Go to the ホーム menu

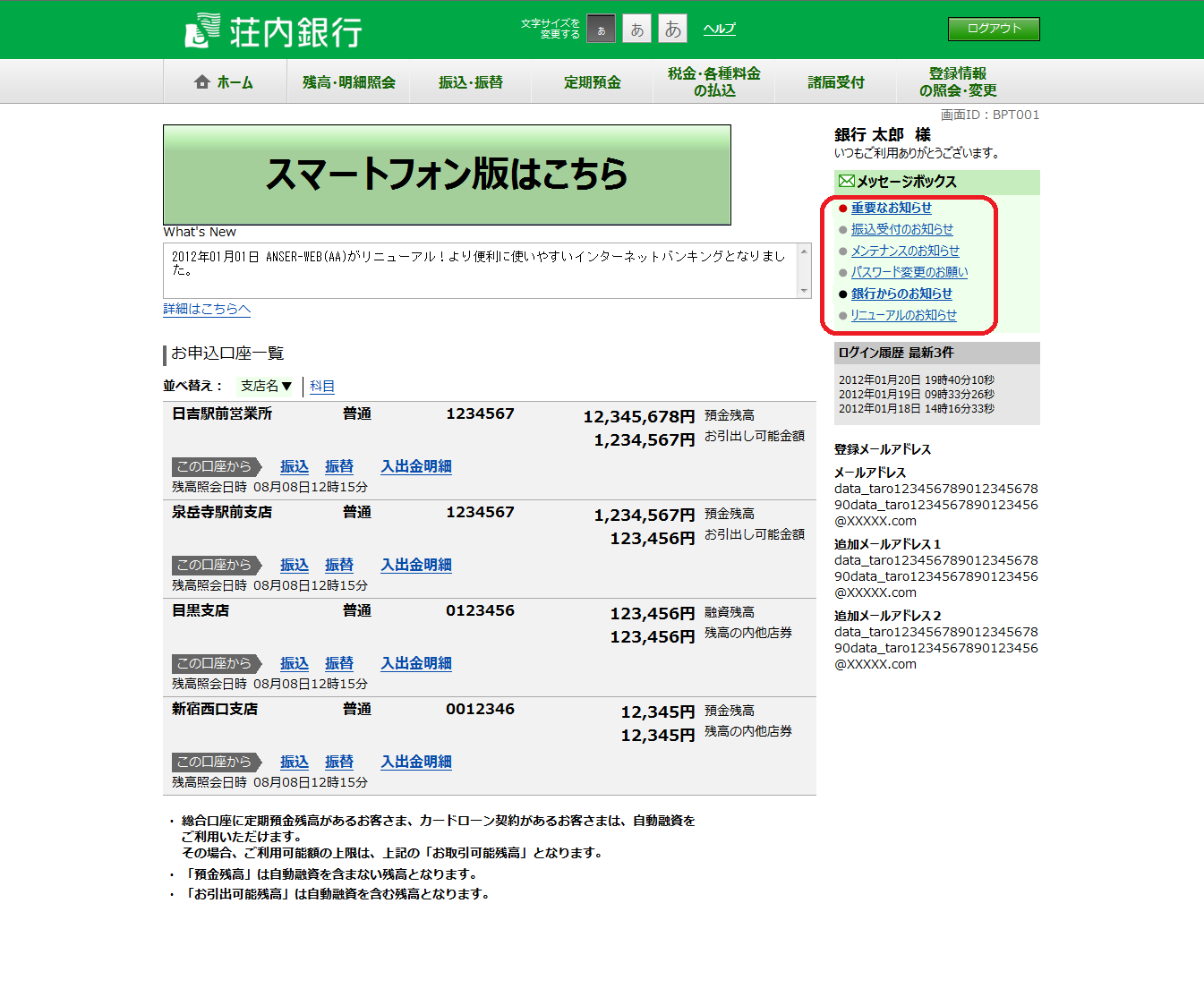point(225,82)
